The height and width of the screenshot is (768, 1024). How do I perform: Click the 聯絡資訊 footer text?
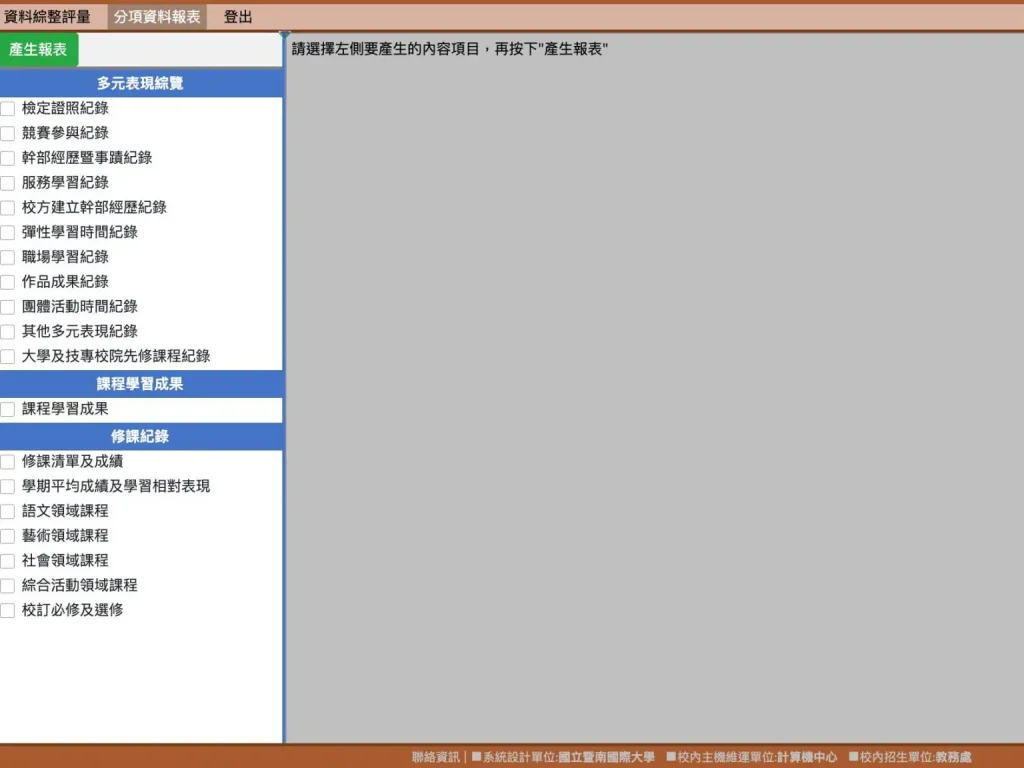(436, 757)
